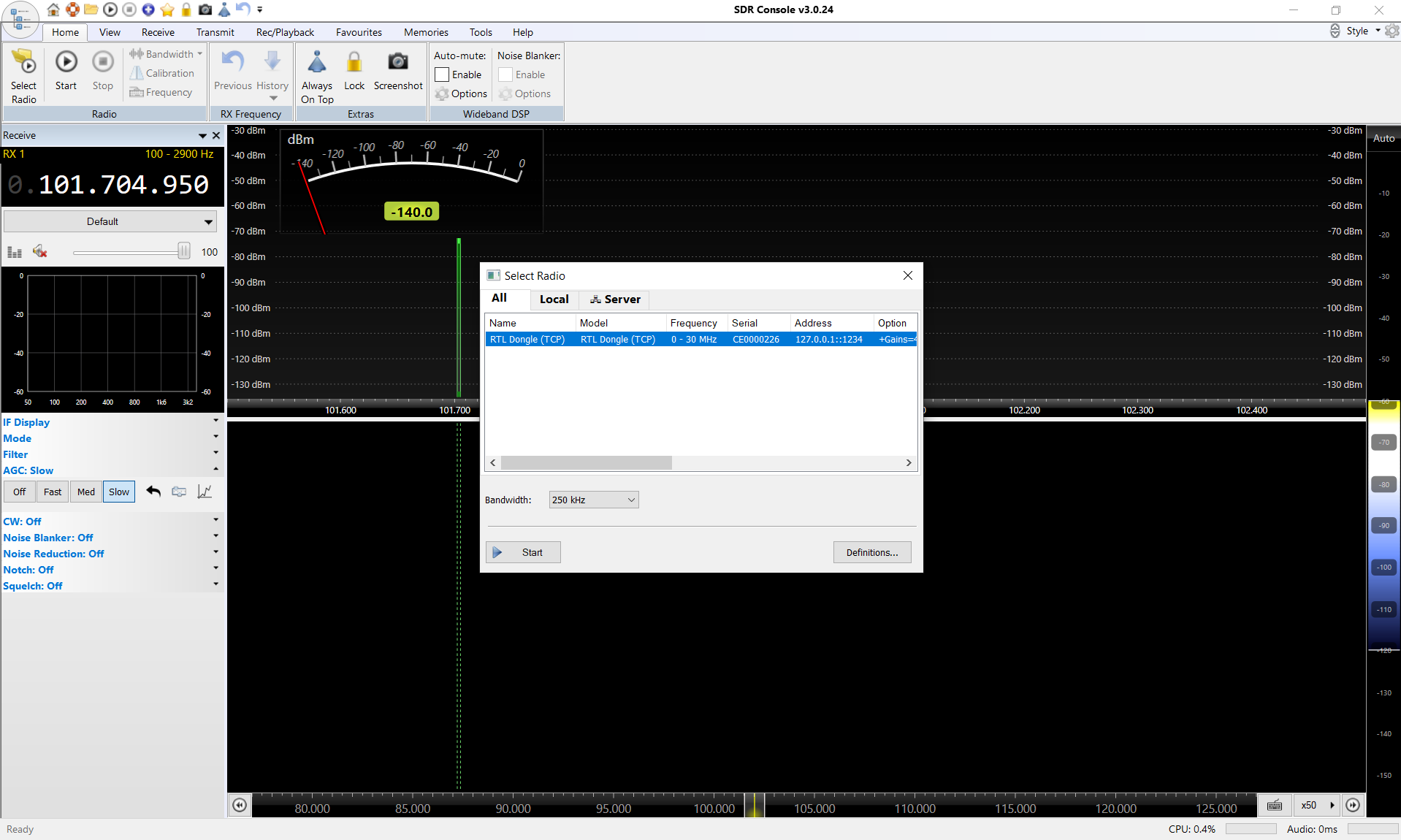Click the Screenshot camera icon
Image resolution: width=1401 pixels, height=840 pixels.
pos(397,63)
